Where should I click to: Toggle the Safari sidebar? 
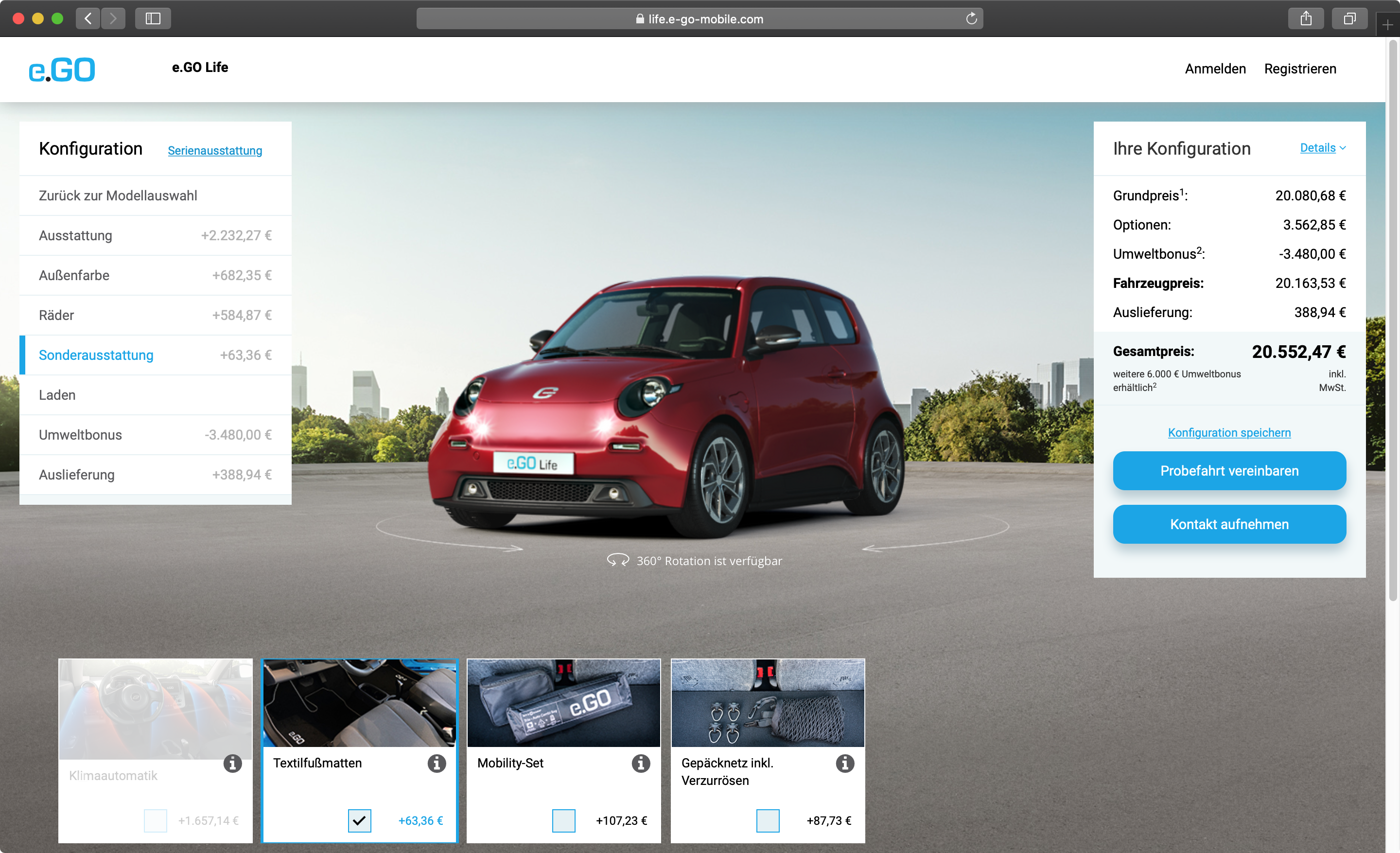[x=153, y=19]
